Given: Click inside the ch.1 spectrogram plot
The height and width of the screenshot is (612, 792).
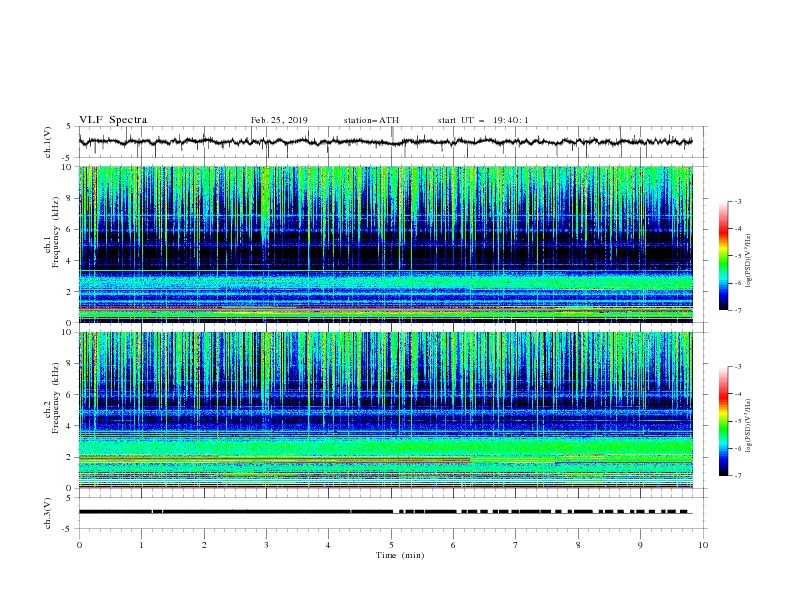Looking at the screenshot, I should (386, 244).
